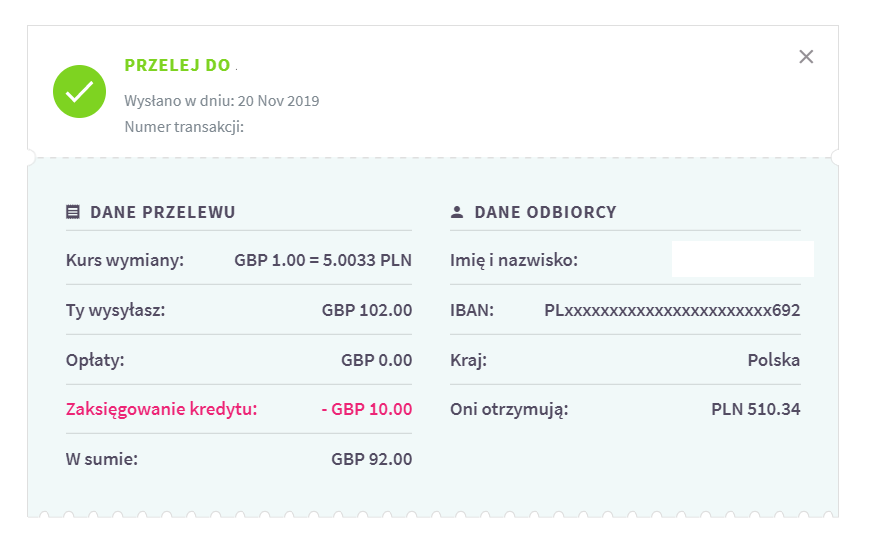887x541 pixels.
Task: Click the Numer transakcji label
Action: point(184,127)
